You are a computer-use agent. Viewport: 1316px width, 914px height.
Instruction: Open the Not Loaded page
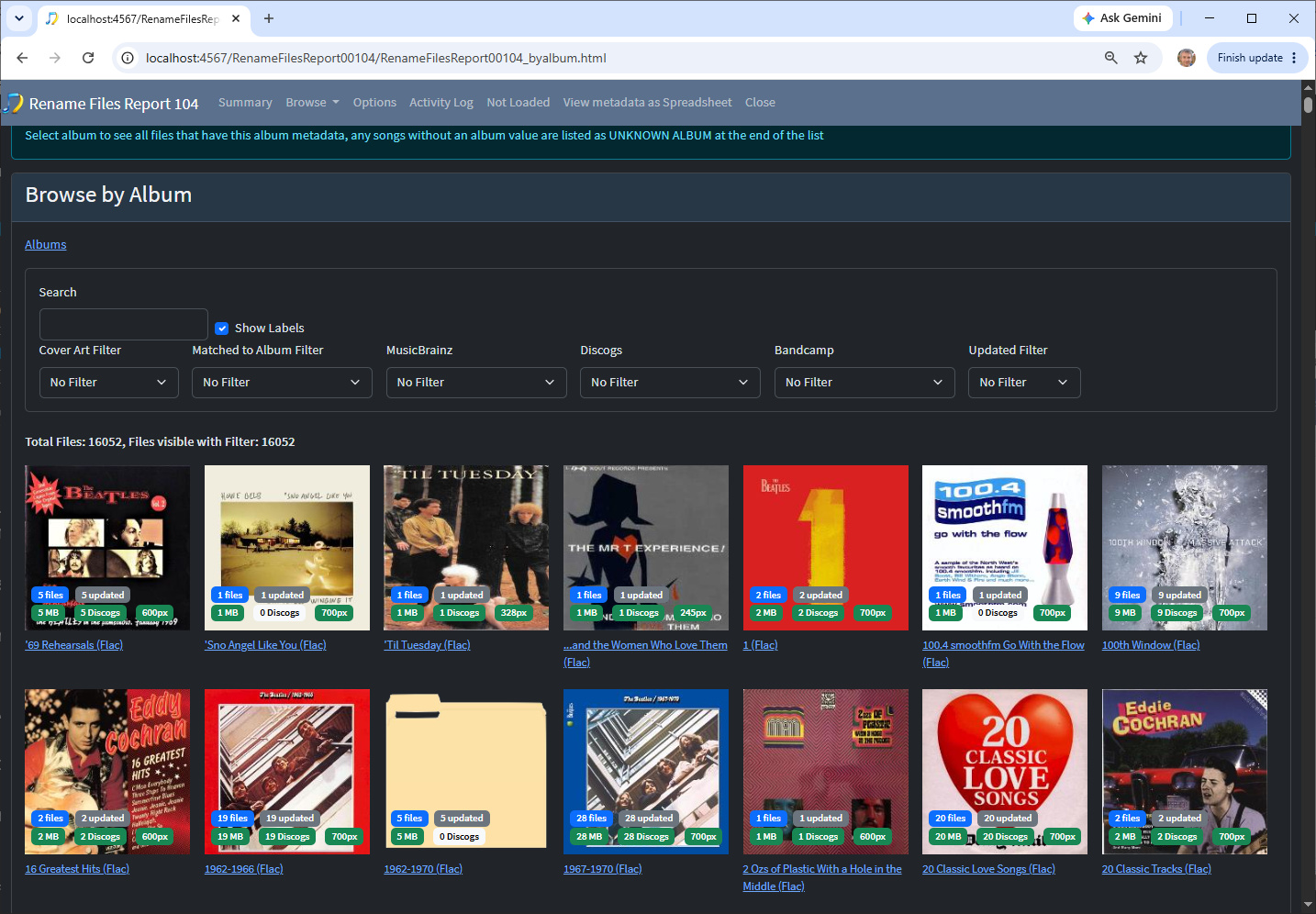click(519, 103)
